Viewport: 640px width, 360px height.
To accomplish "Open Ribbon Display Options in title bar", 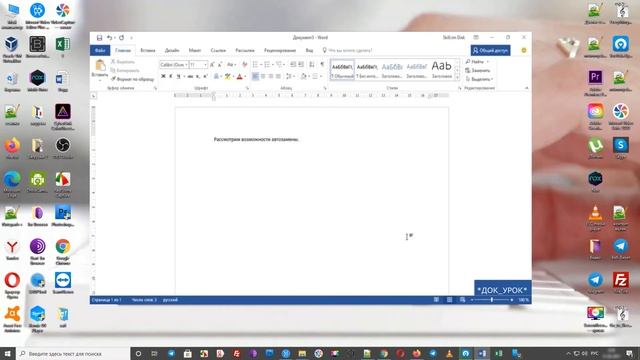I will pos(476,38).
